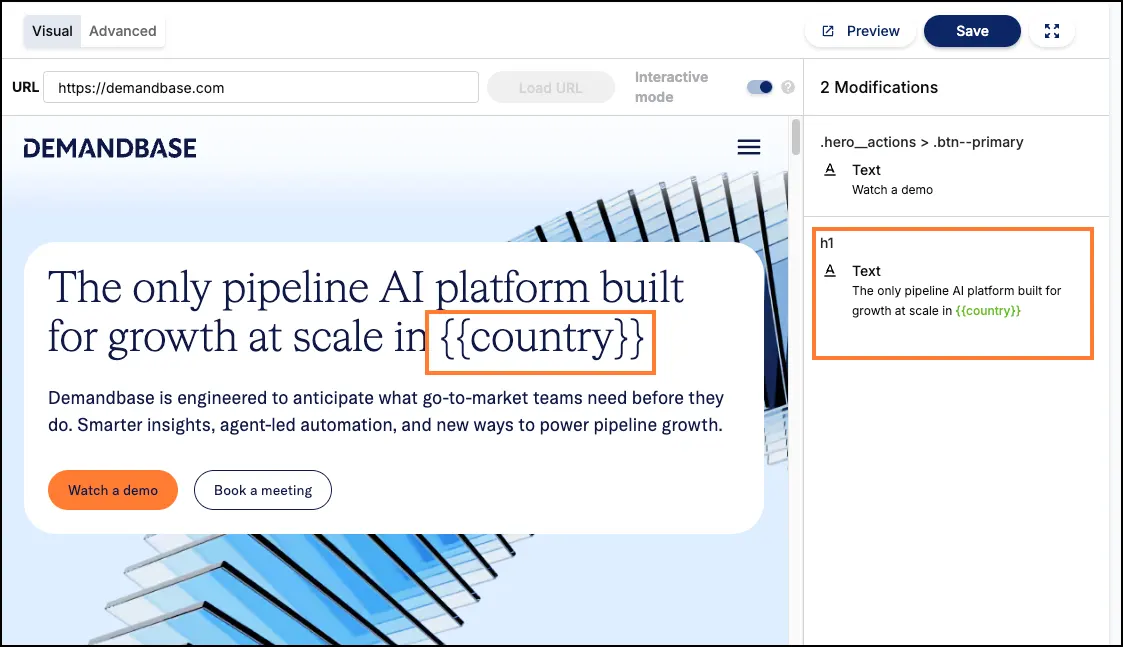Click the help question-mark icon near Interactive mode
1123x647 pixels.
pyautogui.click(x=789, y=87)
